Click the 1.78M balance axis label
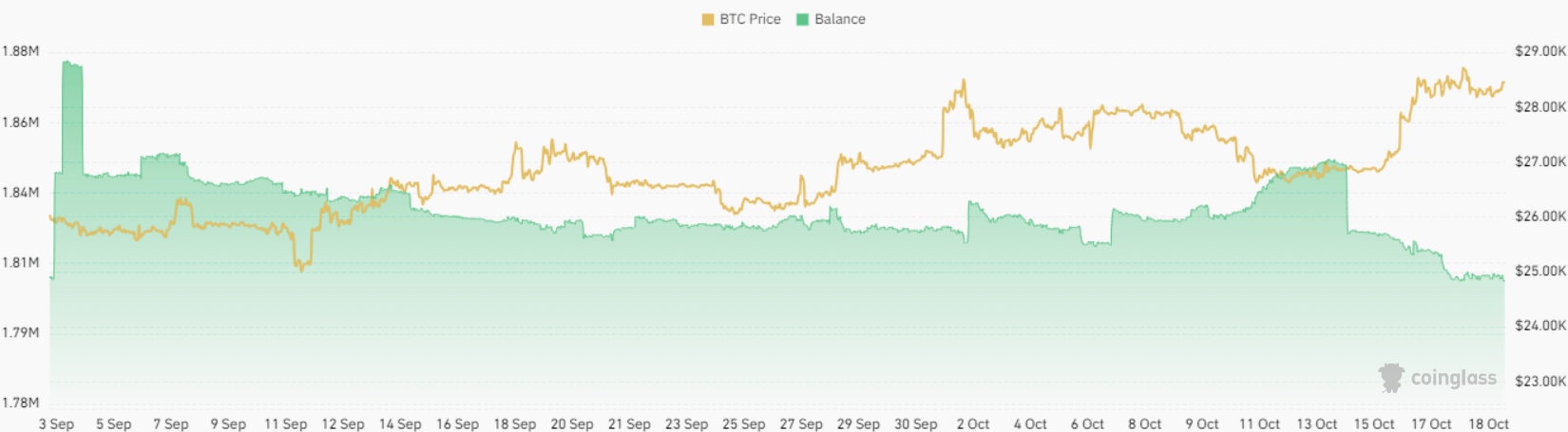This screenshot has height=432, width=1568. (20, 403)
